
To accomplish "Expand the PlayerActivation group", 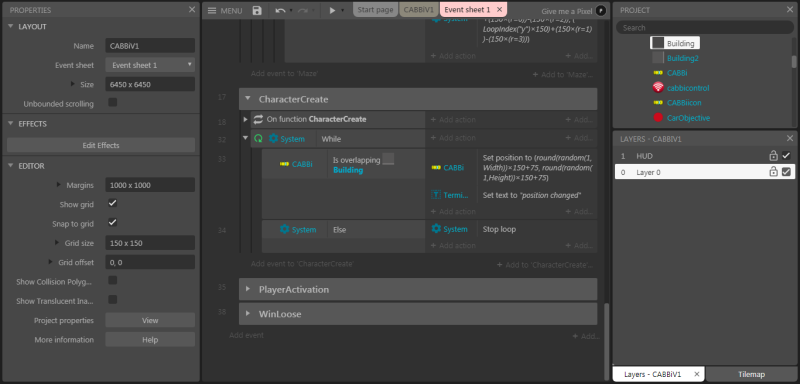I will pyautogui.click(x=247, y=289).
